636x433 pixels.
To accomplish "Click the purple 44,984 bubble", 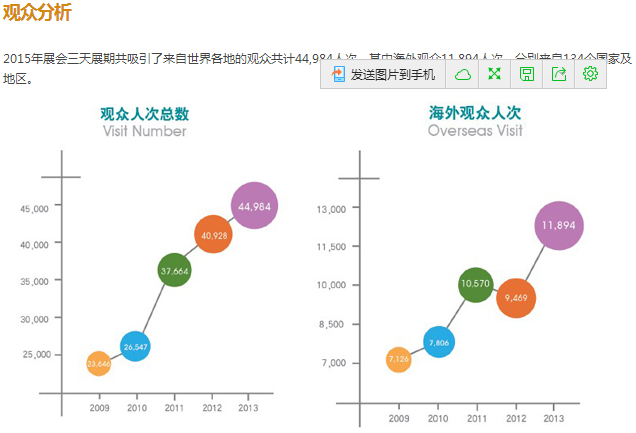I will pyautogui.click(x=254, y=206).
